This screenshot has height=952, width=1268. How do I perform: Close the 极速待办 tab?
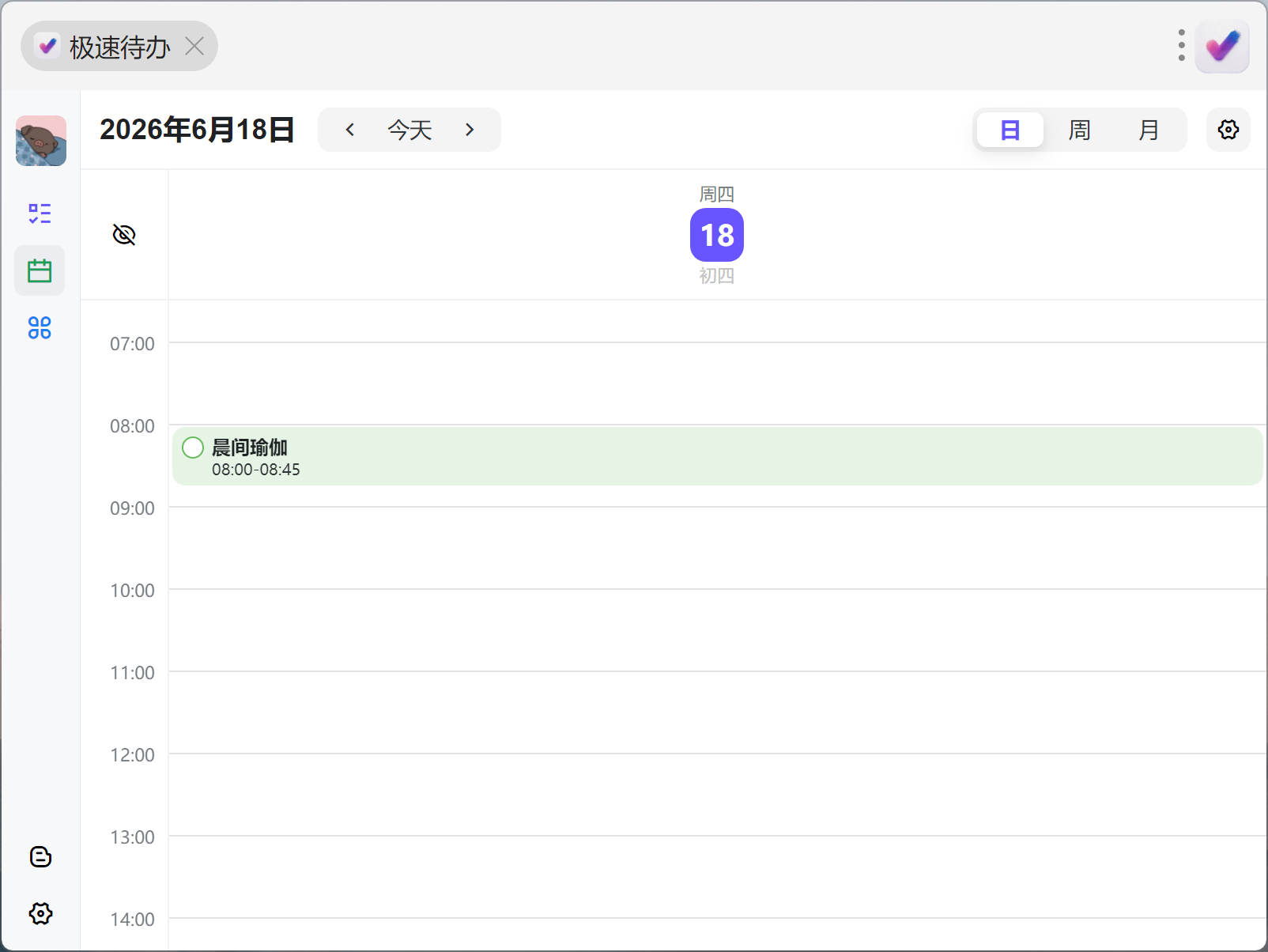pos(194,46)
